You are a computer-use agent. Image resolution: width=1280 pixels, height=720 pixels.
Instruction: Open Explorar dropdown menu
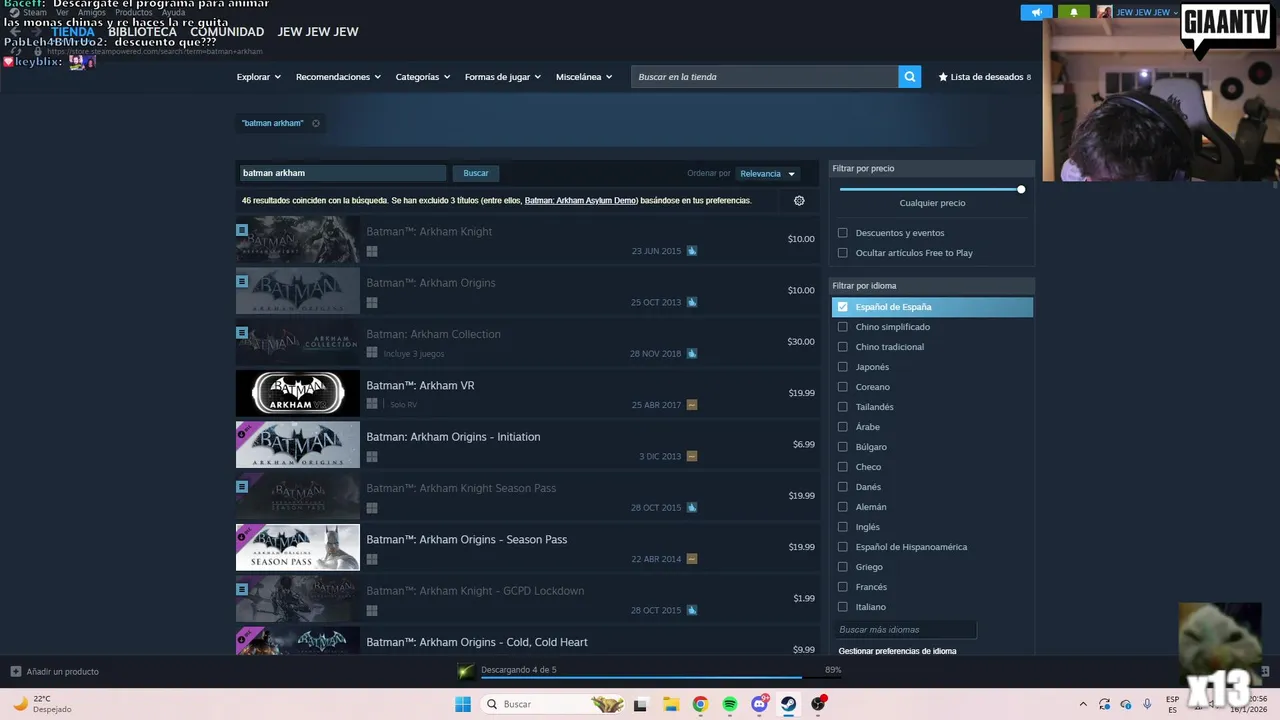click(x=258, y=77)
